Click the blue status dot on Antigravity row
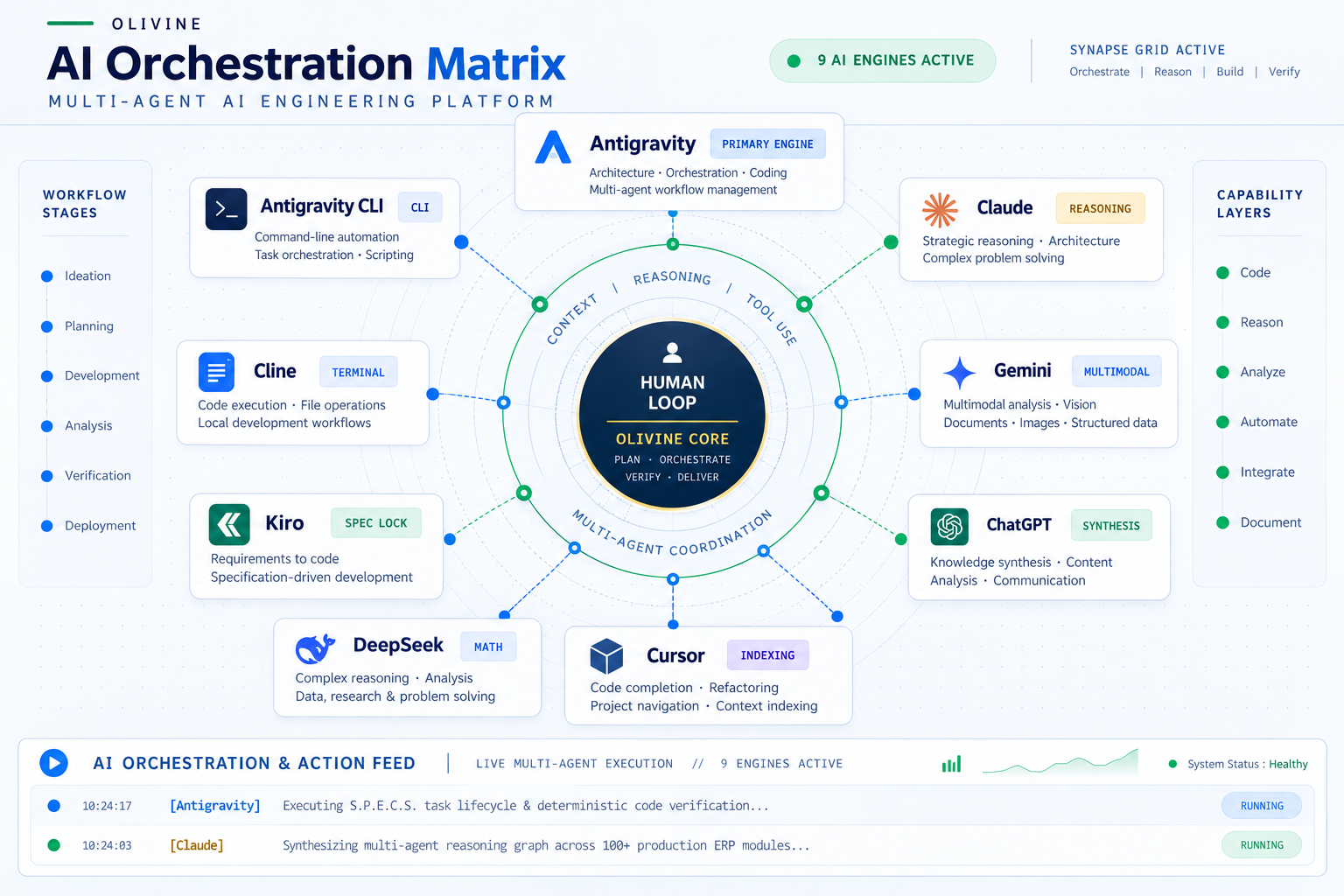1344x896 pixels. tap(53, 806)
